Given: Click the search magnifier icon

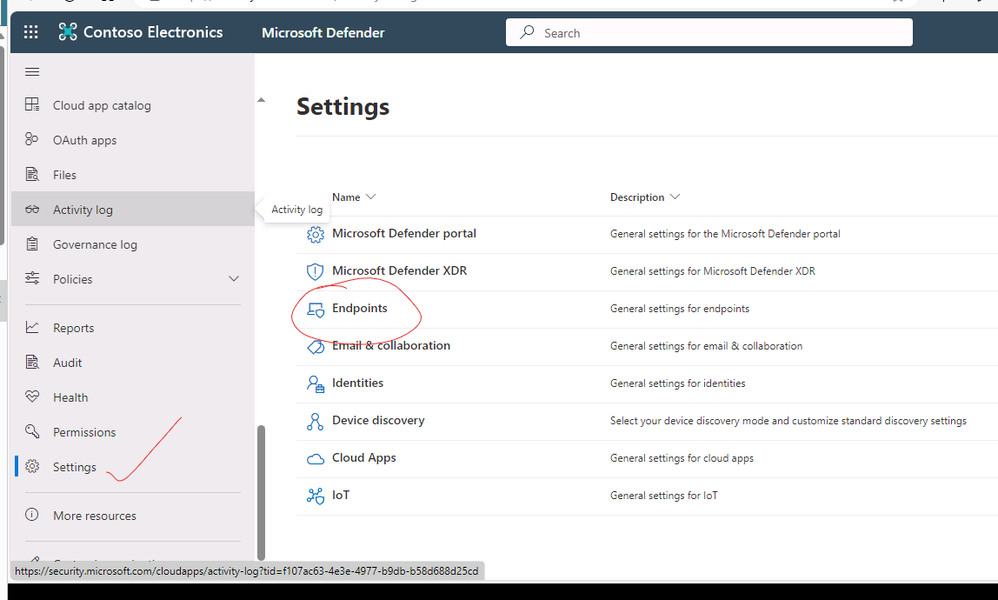Looking at the screenshot, I should click(527, 32).
